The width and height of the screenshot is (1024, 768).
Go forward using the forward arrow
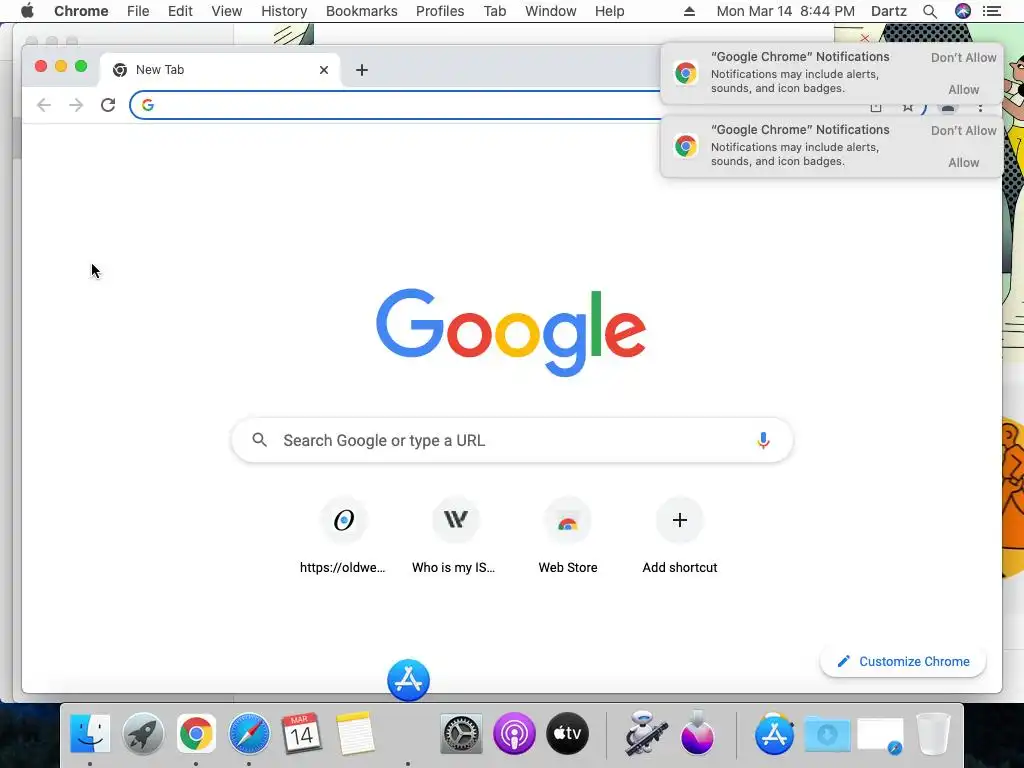pyautogui.click(x=76, y=104)
